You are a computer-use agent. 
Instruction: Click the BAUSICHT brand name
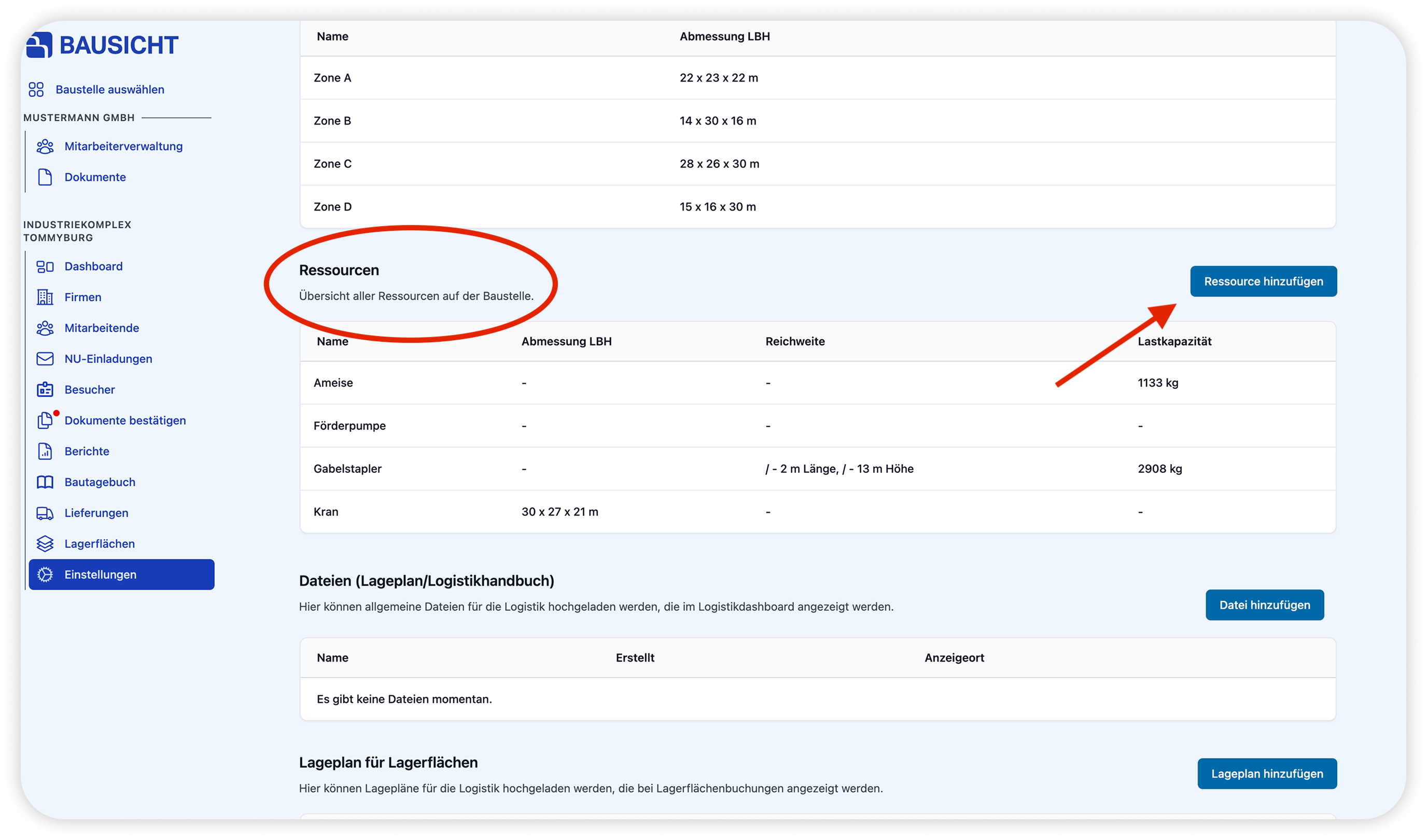(119, 45)
